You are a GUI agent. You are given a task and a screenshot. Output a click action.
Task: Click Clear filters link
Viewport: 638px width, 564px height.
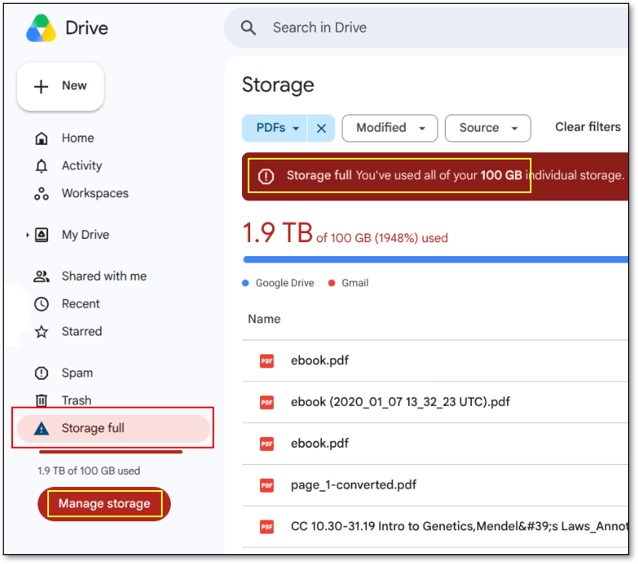(588, 127)
